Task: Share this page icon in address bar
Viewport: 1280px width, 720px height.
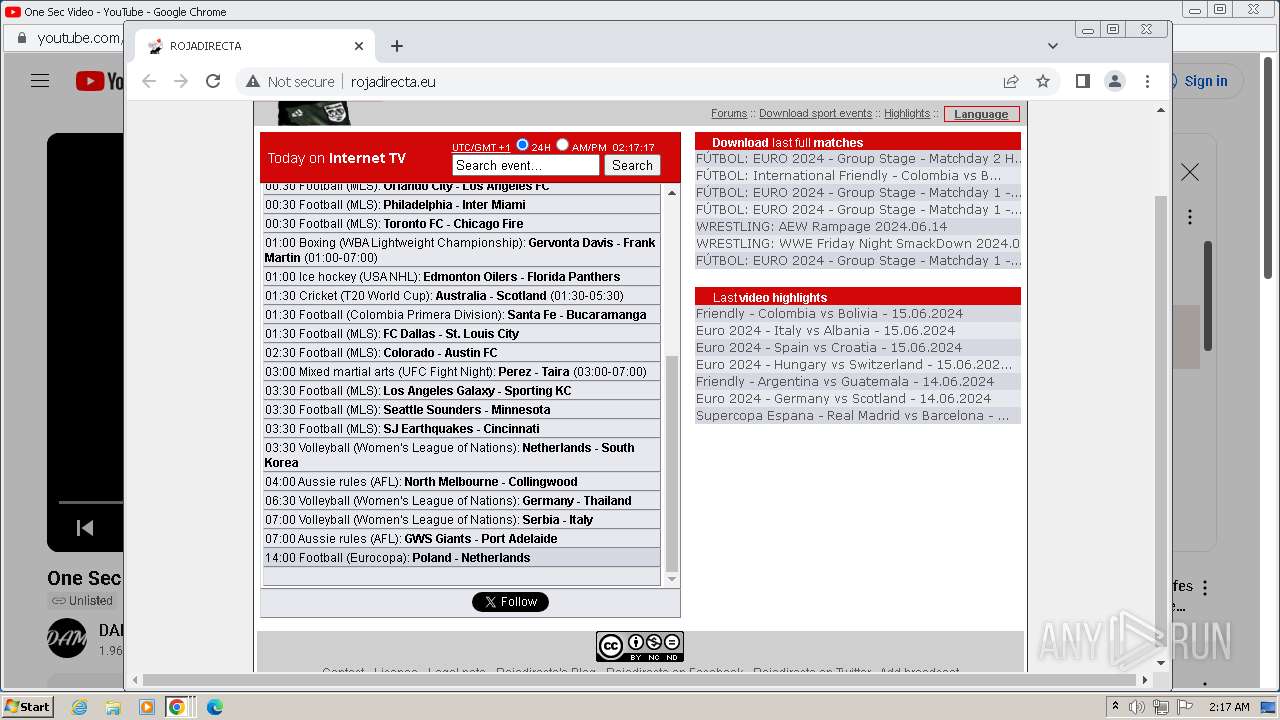Action: coord(1011,81)
